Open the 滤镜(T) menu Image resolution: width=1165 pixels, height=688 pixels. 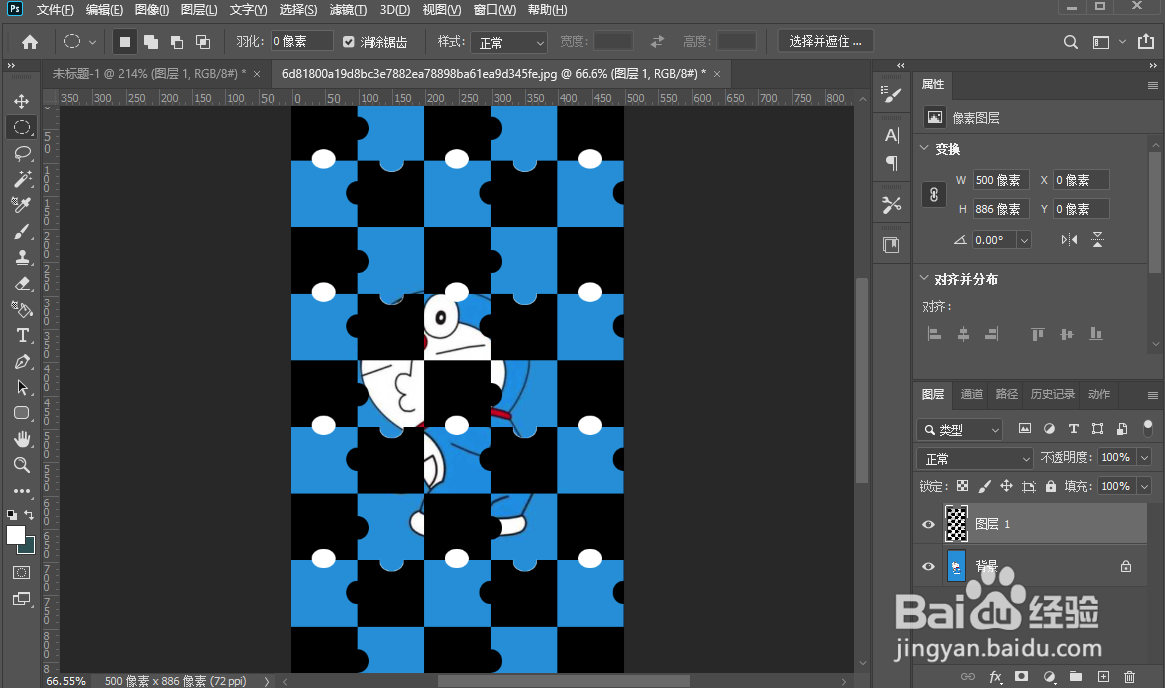tap(348, 10)
